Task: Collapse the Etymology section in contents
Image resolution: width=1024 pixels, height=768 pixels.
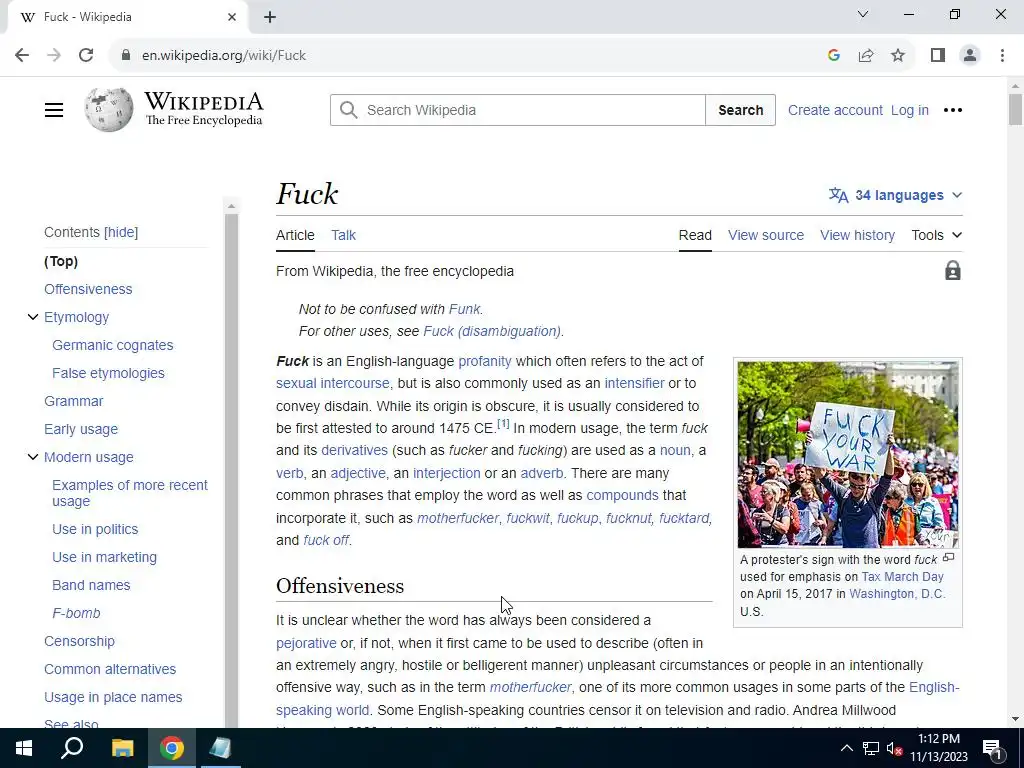Action: (33, 317)
